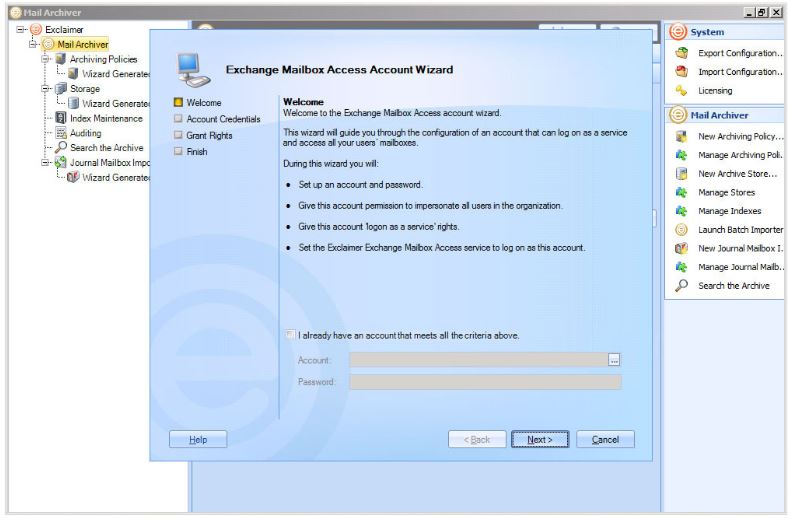Viewport: 792px width, 519px height.
Task: Select Wizard Generated under Journal Mailbox Import
Action: (x=116, y=177)
